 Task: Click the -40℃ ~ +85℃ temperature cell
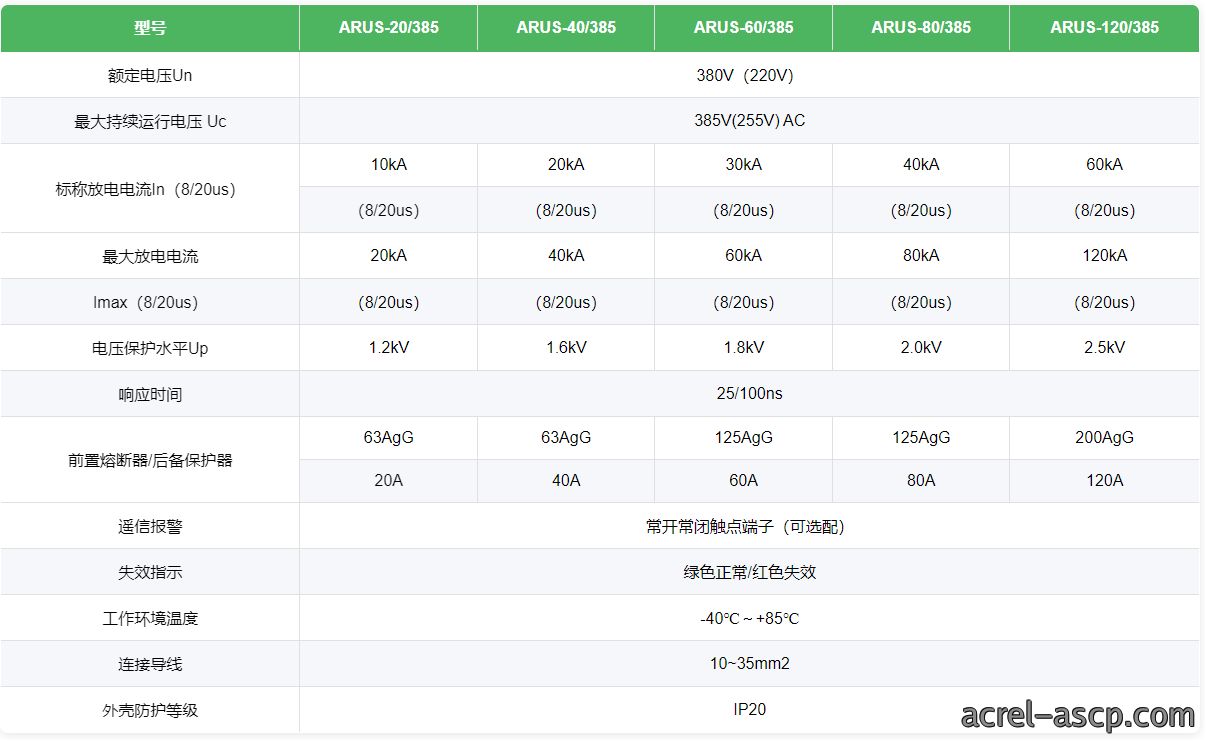click(749, 618)
